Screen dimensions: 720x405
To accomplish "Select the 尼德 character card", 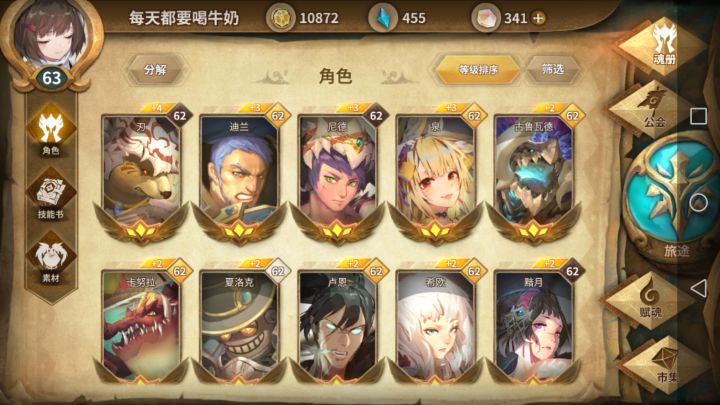I will click(x=337, y=175).
